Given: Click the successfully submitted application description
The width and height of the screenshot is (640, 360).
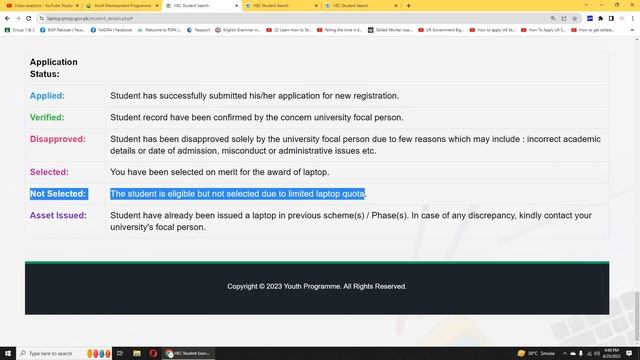Looking at the screenshot, I should coord(255,96).
